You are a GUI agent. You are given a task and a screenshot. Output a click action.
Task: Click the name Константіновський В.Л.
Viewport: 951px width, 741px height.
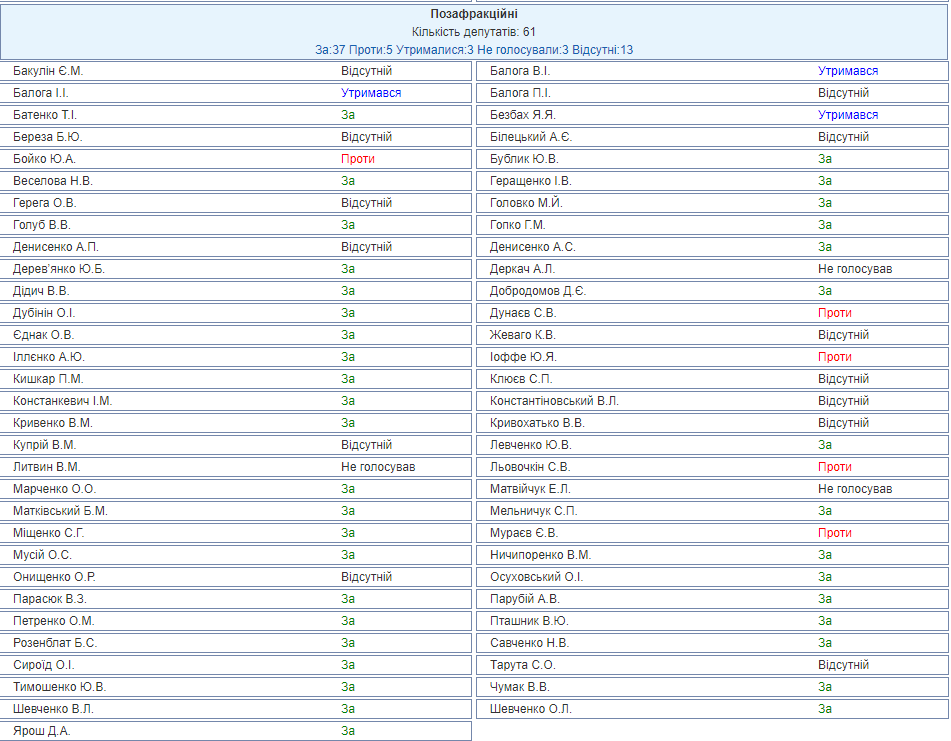tap(554, 401)
